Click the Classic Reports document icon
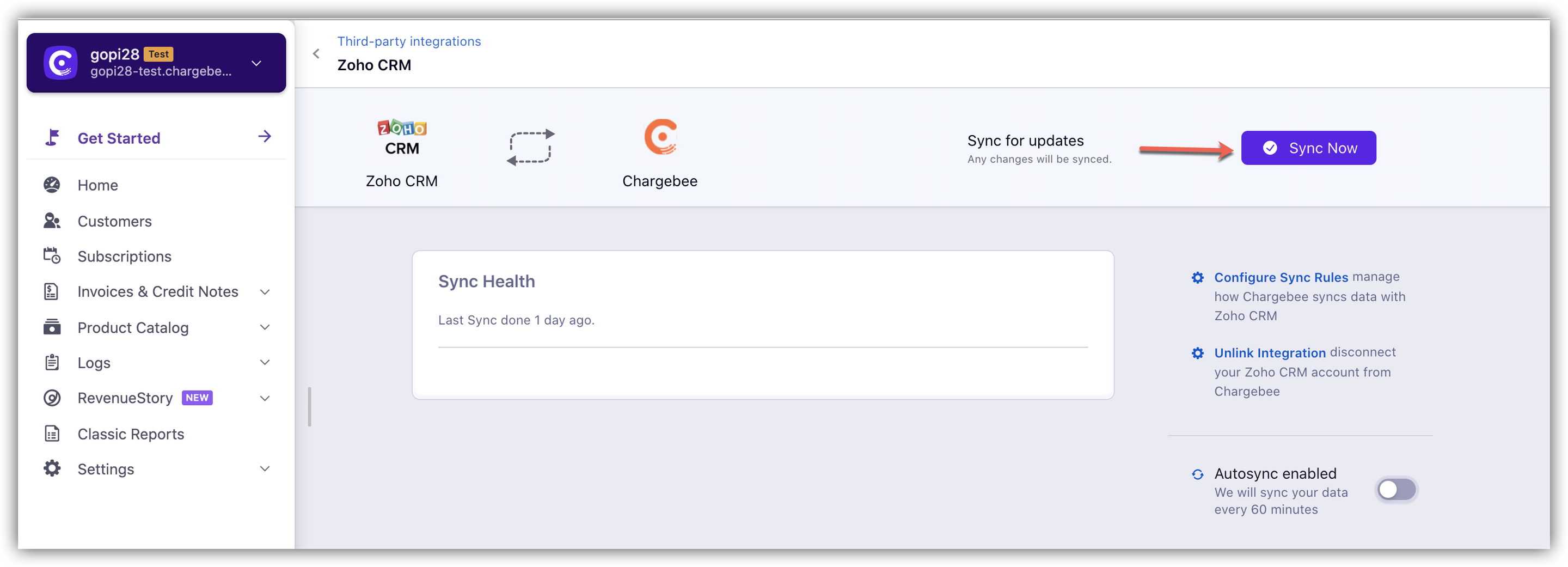The width and height of the screenshot is (1568, 567). [52, 434]
